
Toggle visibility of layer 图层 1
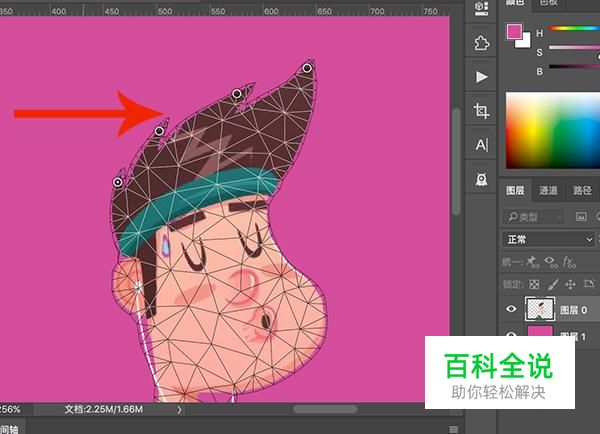(x=511, y=334)
